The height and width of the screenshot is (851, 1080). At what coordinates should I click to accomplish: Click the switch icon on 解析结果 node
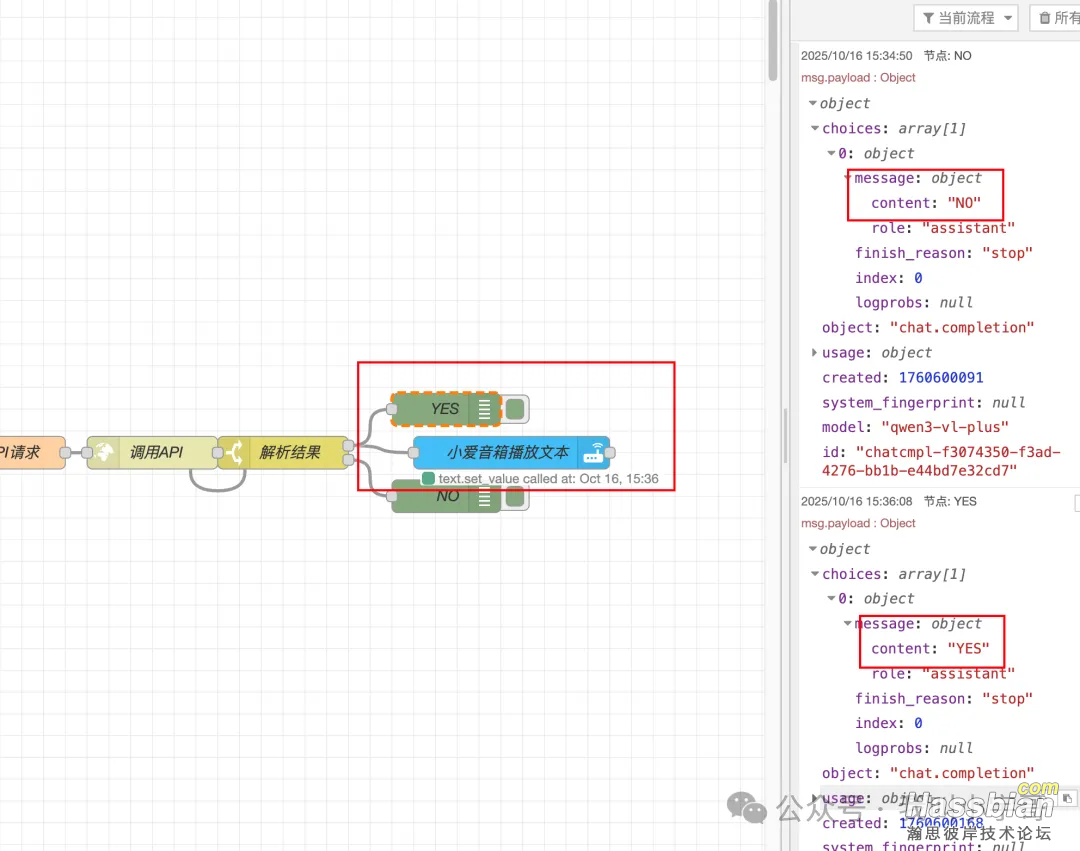234,452
